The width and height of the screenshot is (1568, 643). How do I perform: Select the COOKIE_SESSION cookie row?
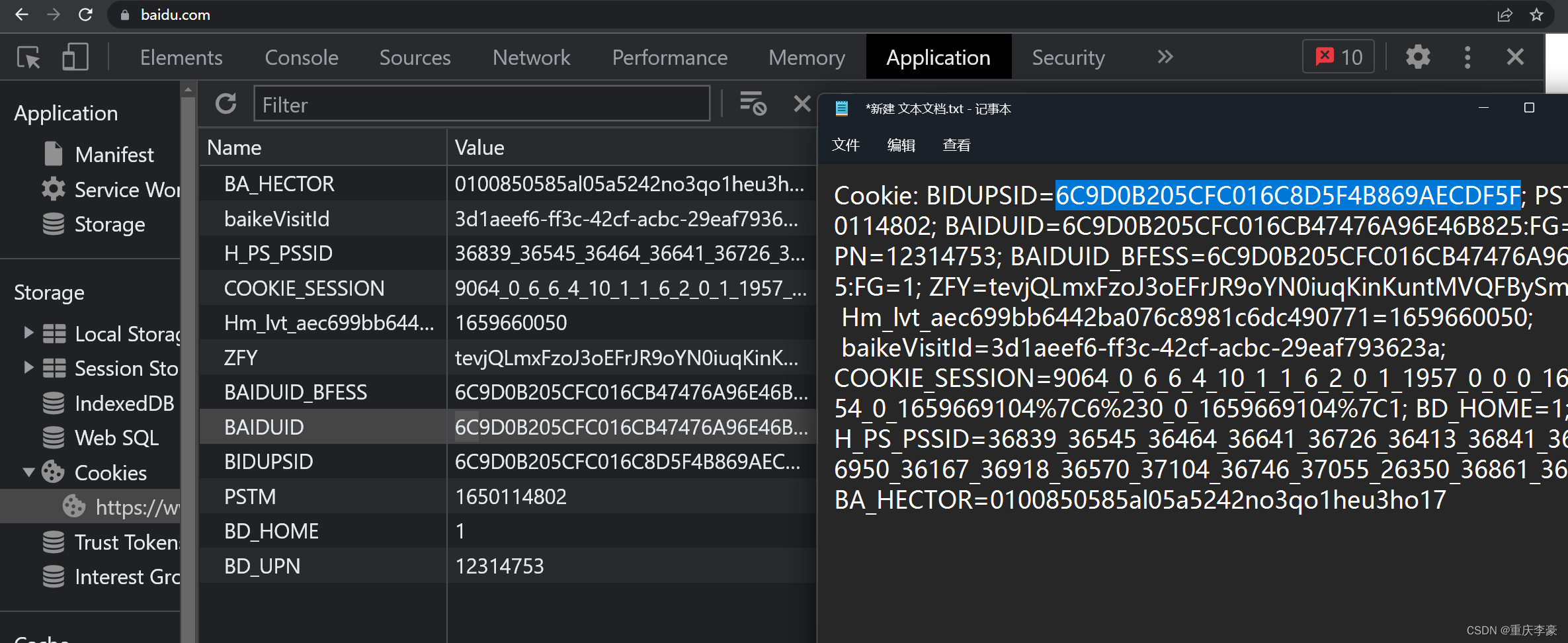tap(508, 288)
